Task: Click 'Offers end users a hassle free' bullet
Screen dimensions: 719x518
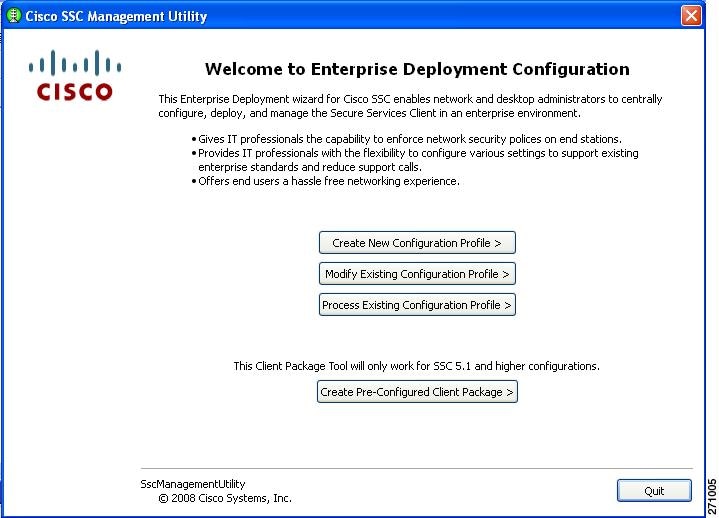Action: pyautogui.click(x=325, y=181)
